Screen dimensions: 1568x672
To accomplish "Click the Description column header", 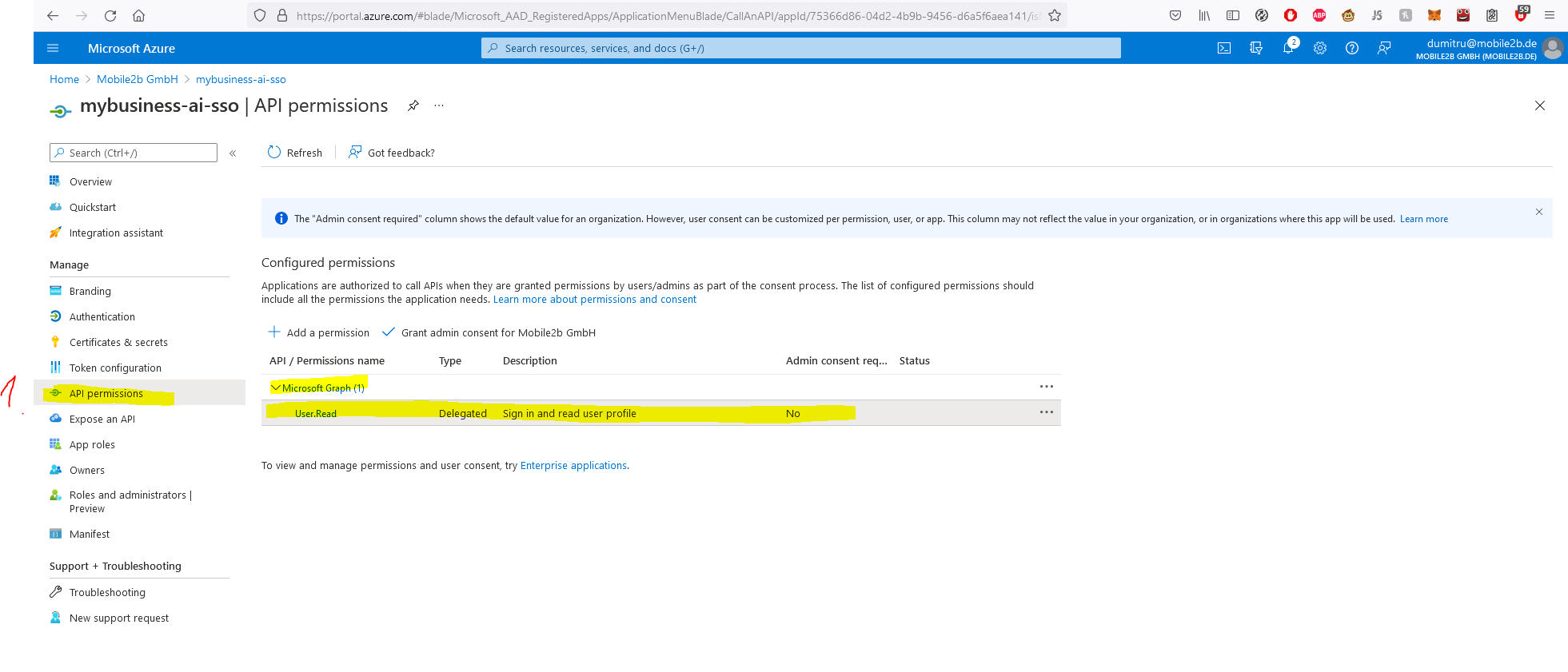I will 529,360.
